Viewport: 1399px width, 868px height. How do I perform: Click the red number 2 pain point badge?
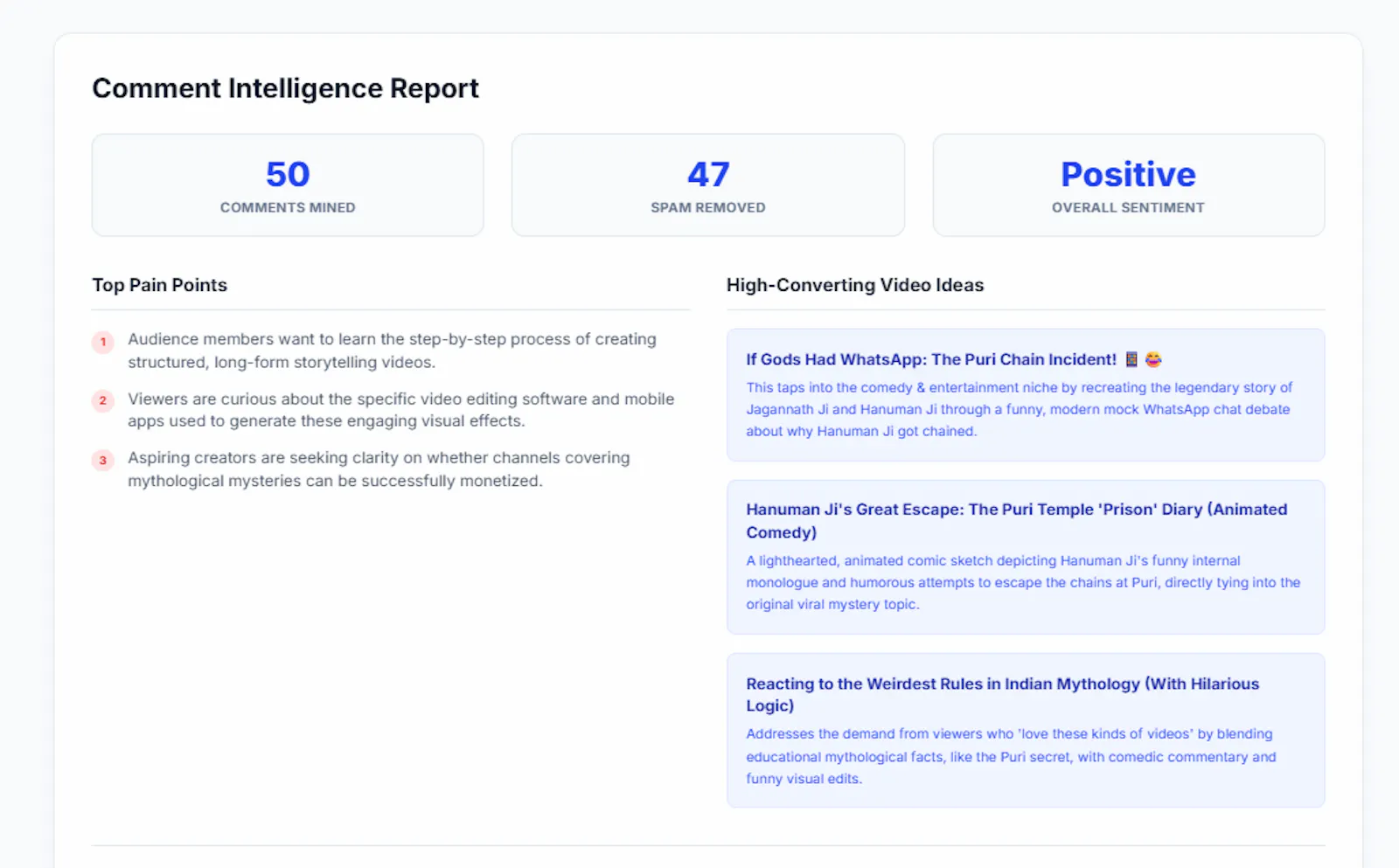point(103,400)
